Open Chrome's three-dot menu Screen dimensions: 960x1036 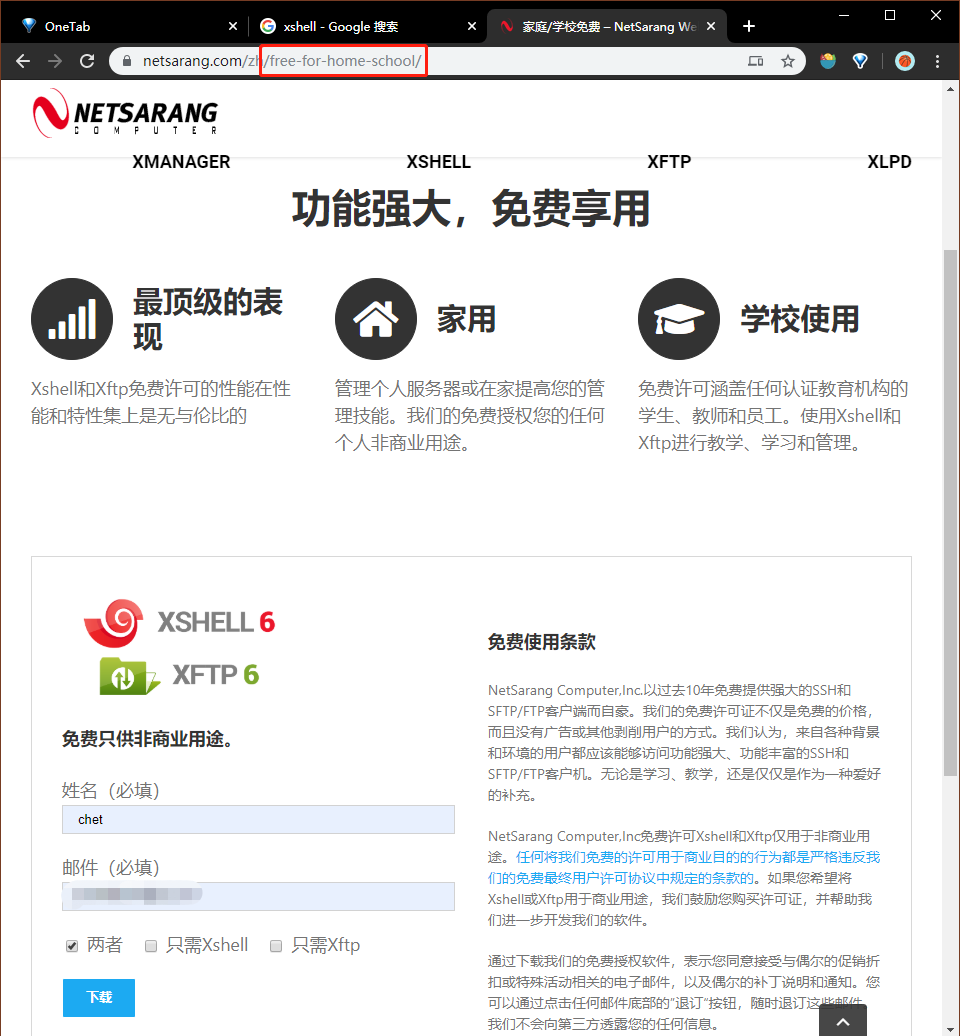tap(937, 61)
